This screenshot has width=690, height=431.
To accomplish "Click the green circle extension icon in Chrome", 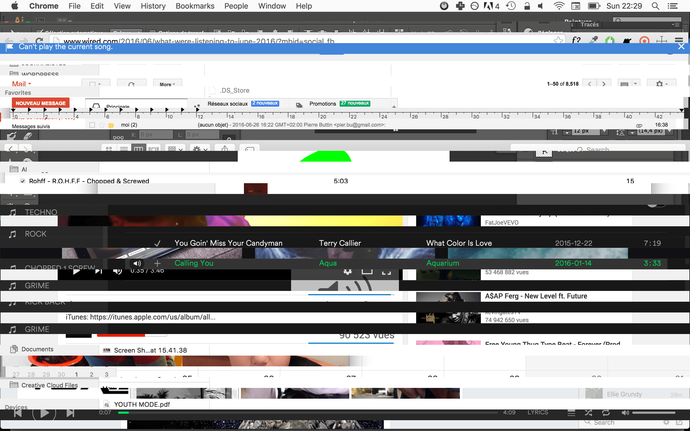I will [x=610, y=41].
